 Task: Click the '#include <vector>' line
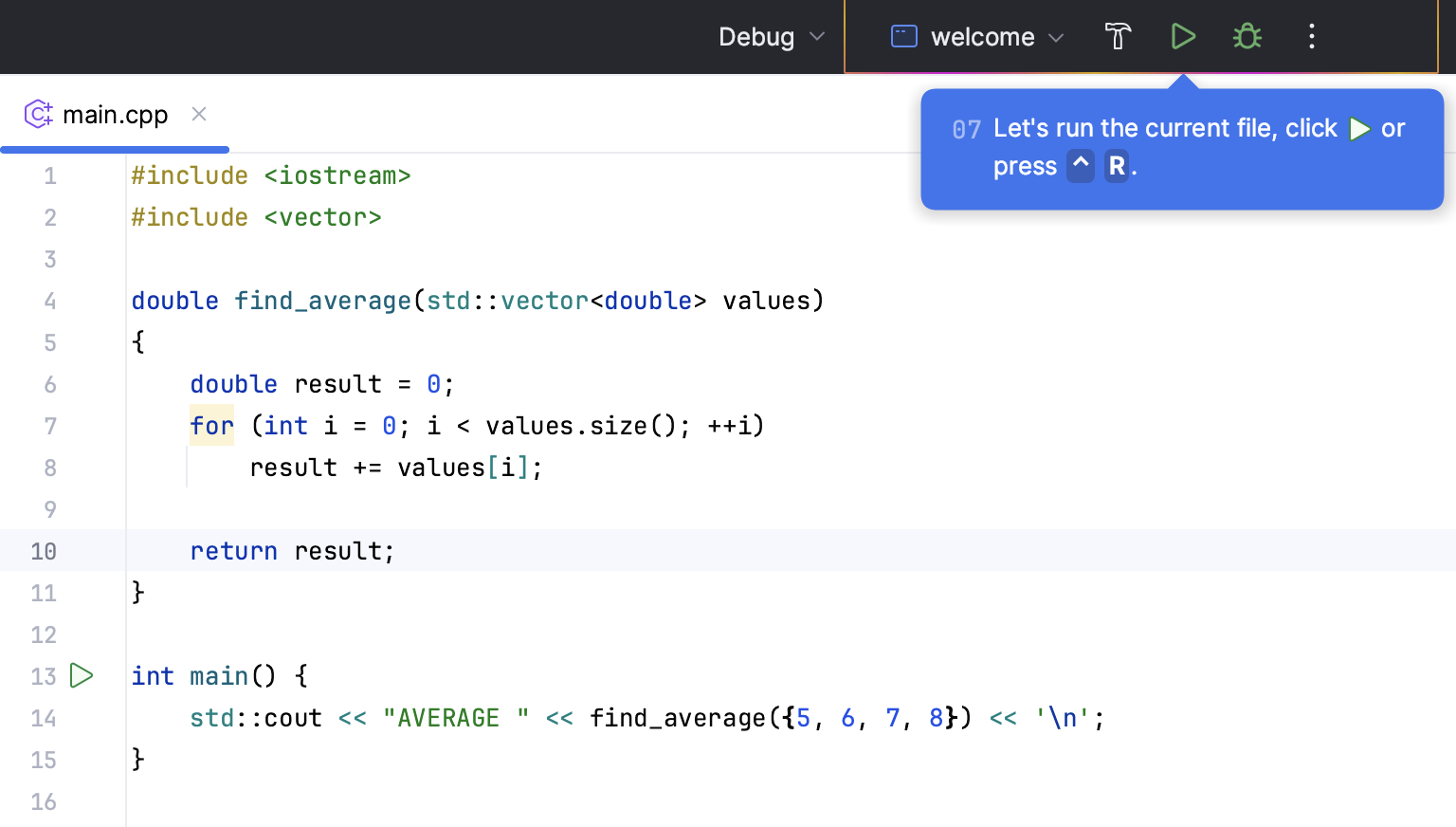[x=256, y=217]
